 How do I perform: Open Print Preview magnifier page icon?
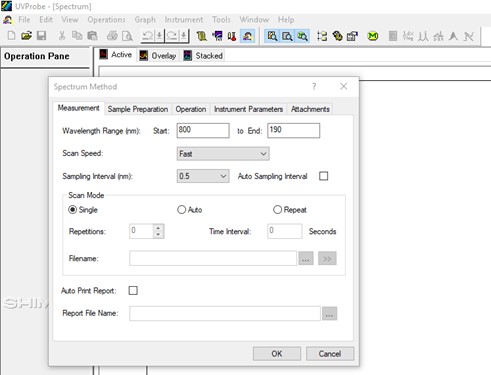pyautogui.click(x=127, y=36)
